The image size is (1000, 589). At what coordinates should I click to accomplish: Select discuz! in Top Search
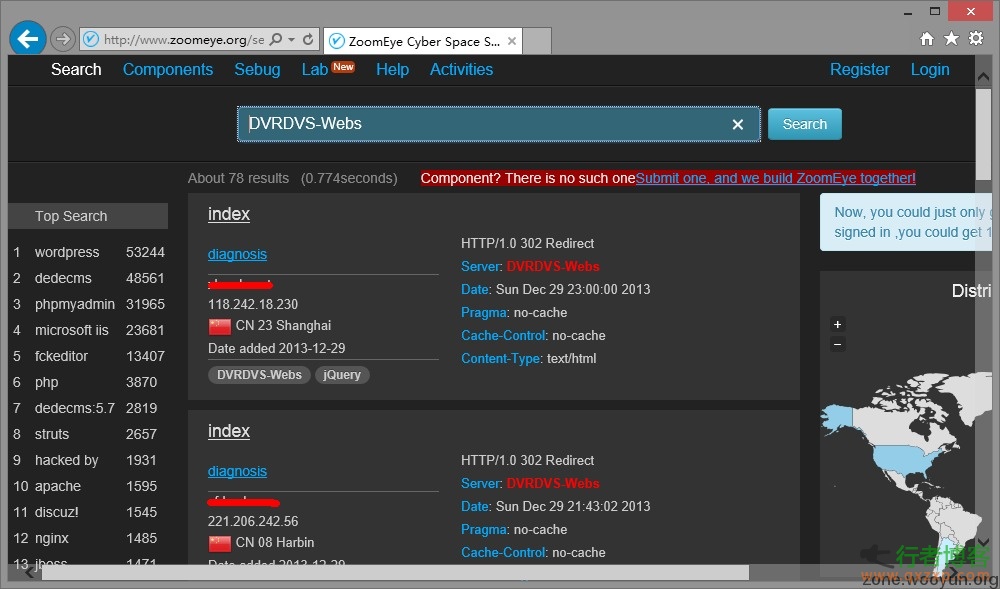[x=57, y=512]
